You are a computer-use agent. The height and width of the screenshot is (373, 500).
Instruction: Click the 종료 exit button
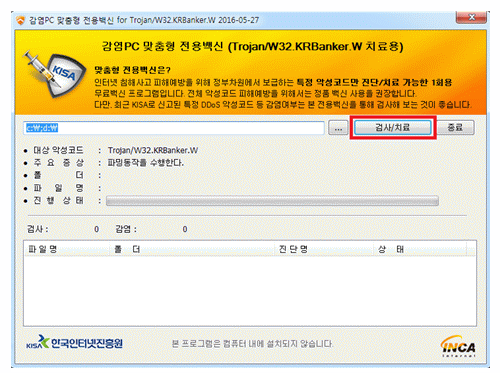click(455, 127)
